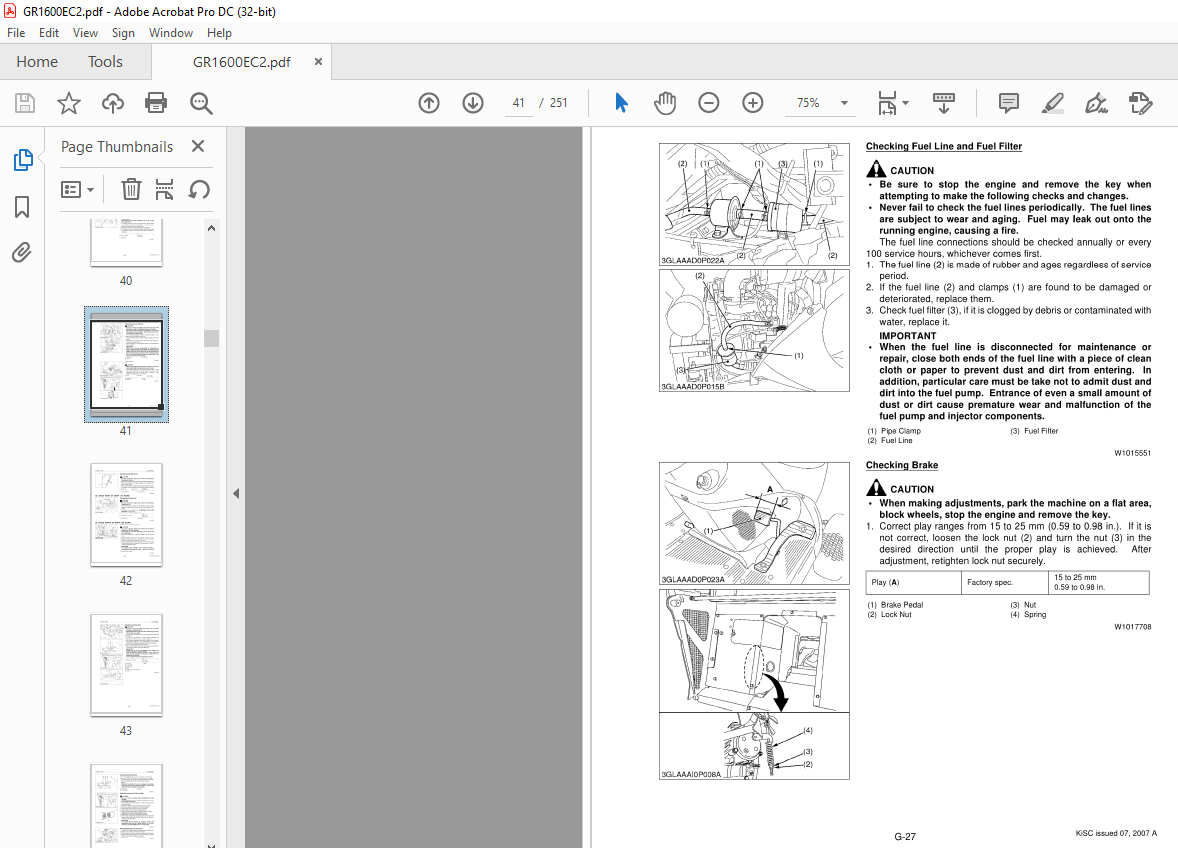Go to previous page arrow

point(429,103)
